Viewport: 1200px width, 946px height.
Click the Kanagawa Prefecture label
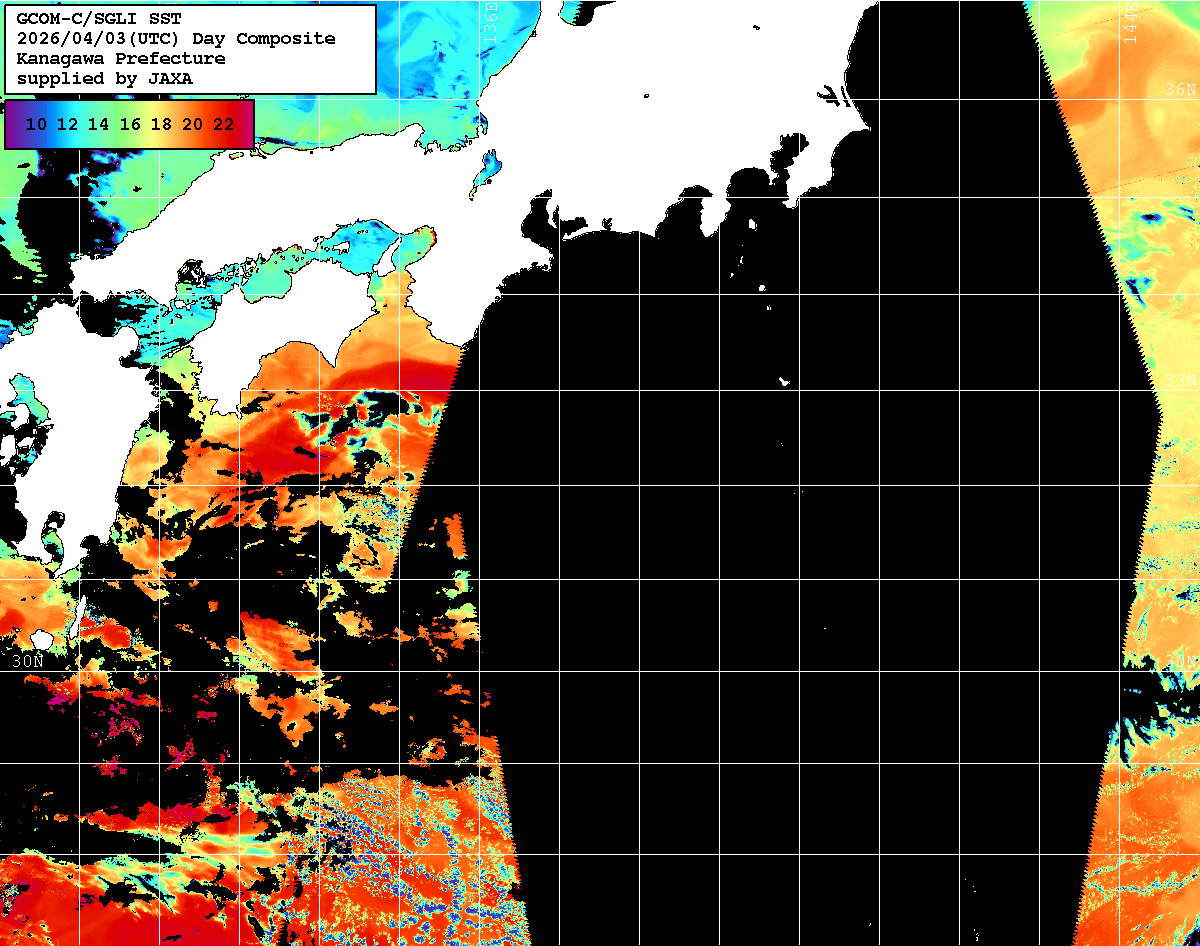coord(120,58)
